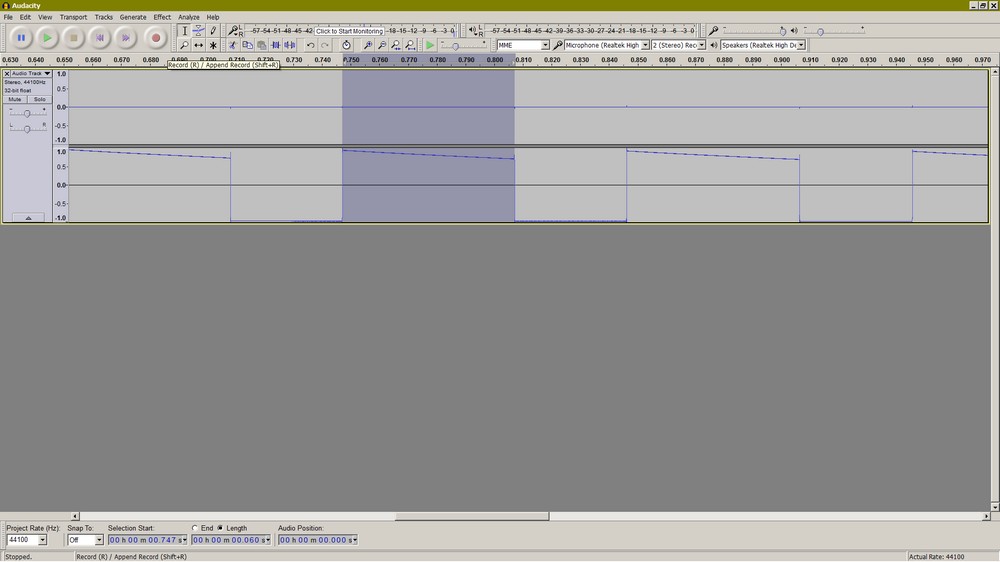Open the Snap To dropdown
The height and width of the screenshot is (562, 1000).
click(x=99, y=540)
